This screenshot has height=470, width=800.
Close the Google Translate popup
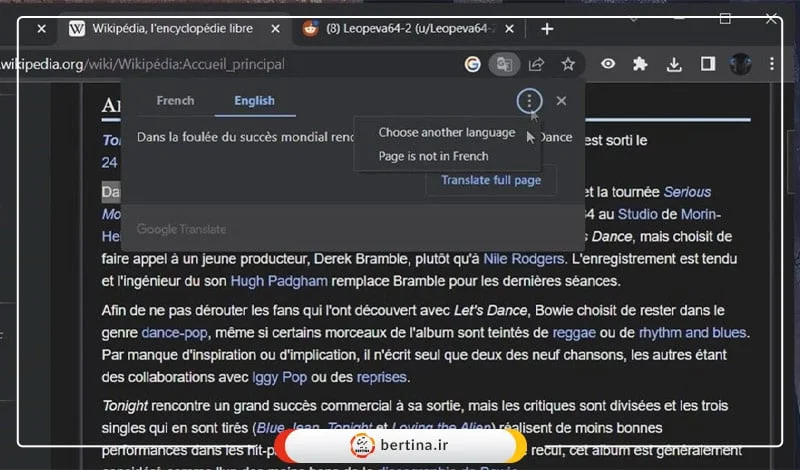pos(561,101)
